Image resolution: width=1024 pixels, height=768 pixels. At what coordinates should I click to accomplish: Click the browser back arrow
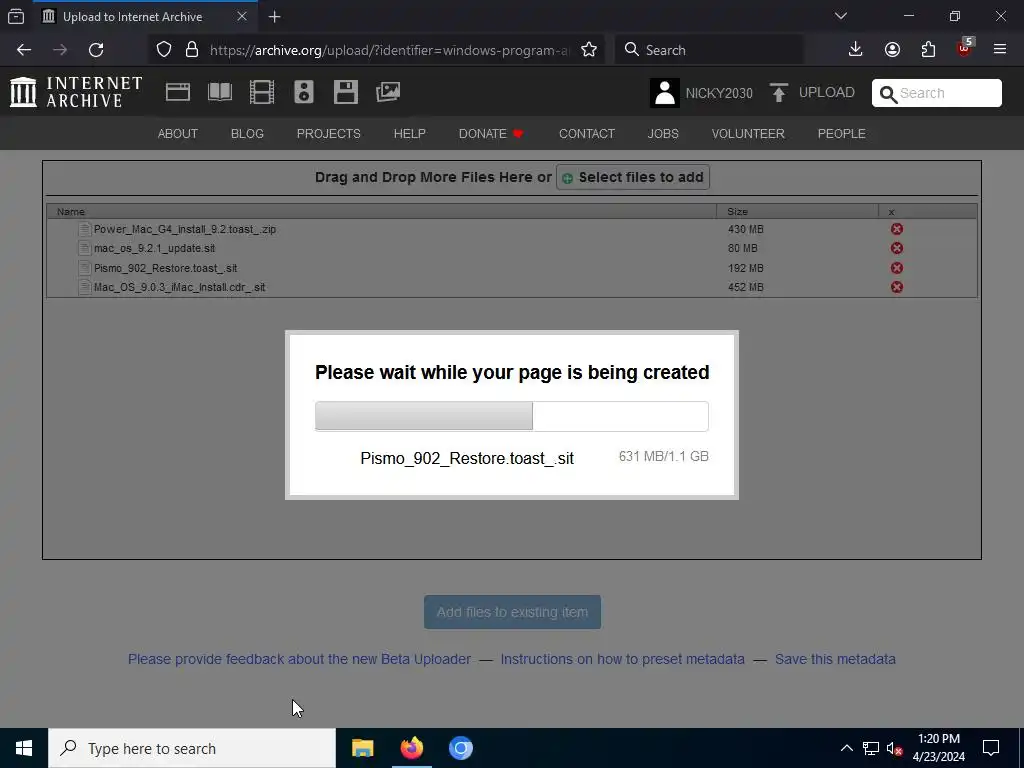coord(24,50)
